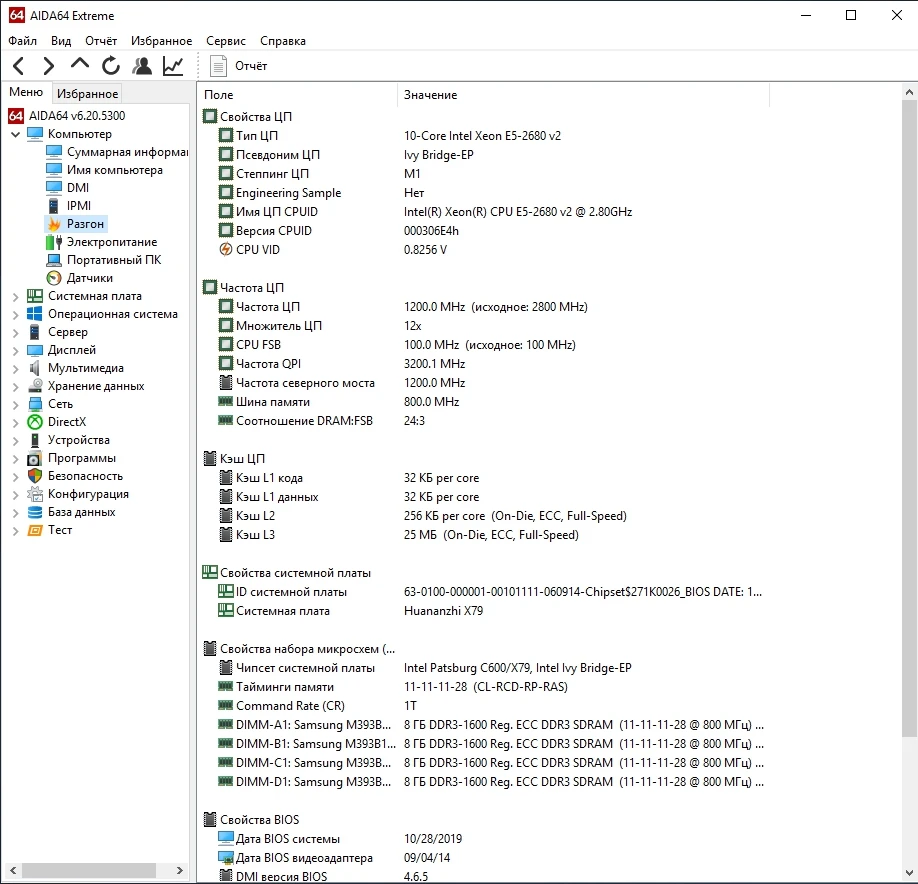Viewport: 918px width, 884px height.
Task: Select AIDA64 v6.20.5300 root item
Action: pos(67,115)
